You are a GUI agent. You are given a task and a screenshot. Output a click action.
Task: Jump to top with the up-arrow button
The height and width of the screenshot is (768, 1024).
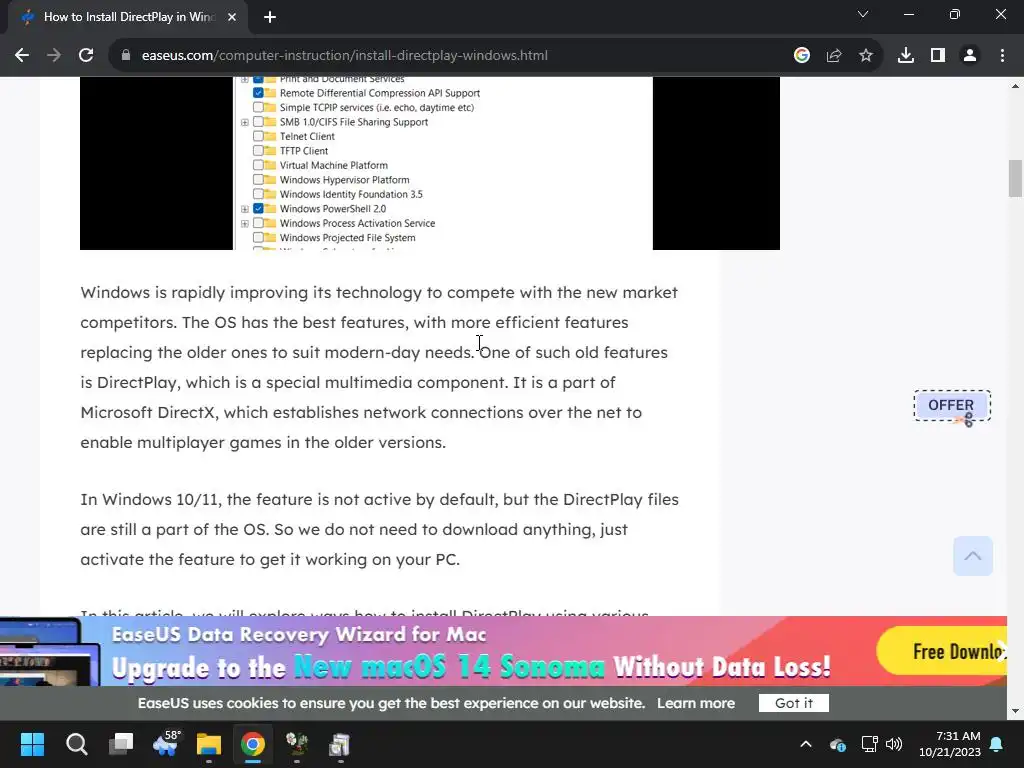click(x=972, y=556)
